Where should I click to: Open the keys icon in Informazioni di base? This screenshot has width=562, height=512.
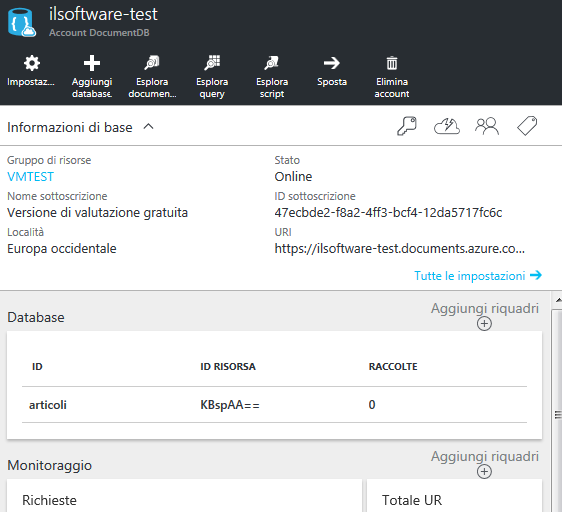[407, 126]
